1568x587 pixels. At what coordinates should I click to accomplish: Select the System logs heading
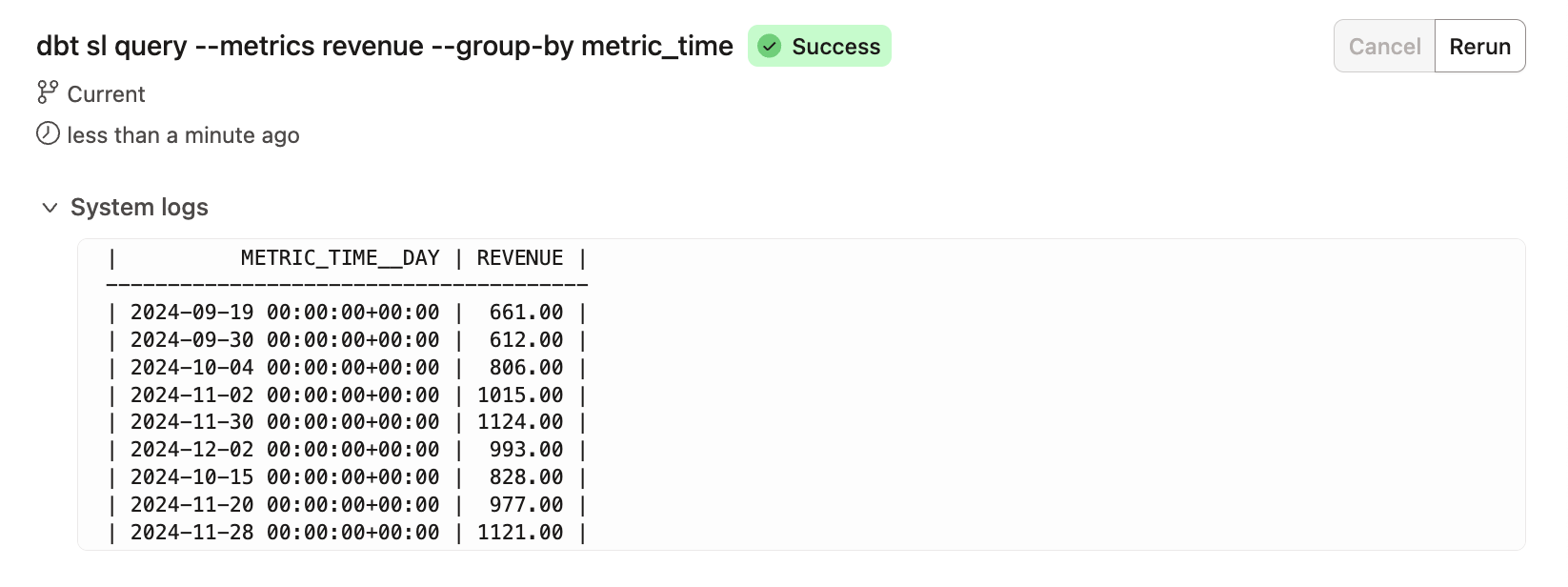[139, 207]
